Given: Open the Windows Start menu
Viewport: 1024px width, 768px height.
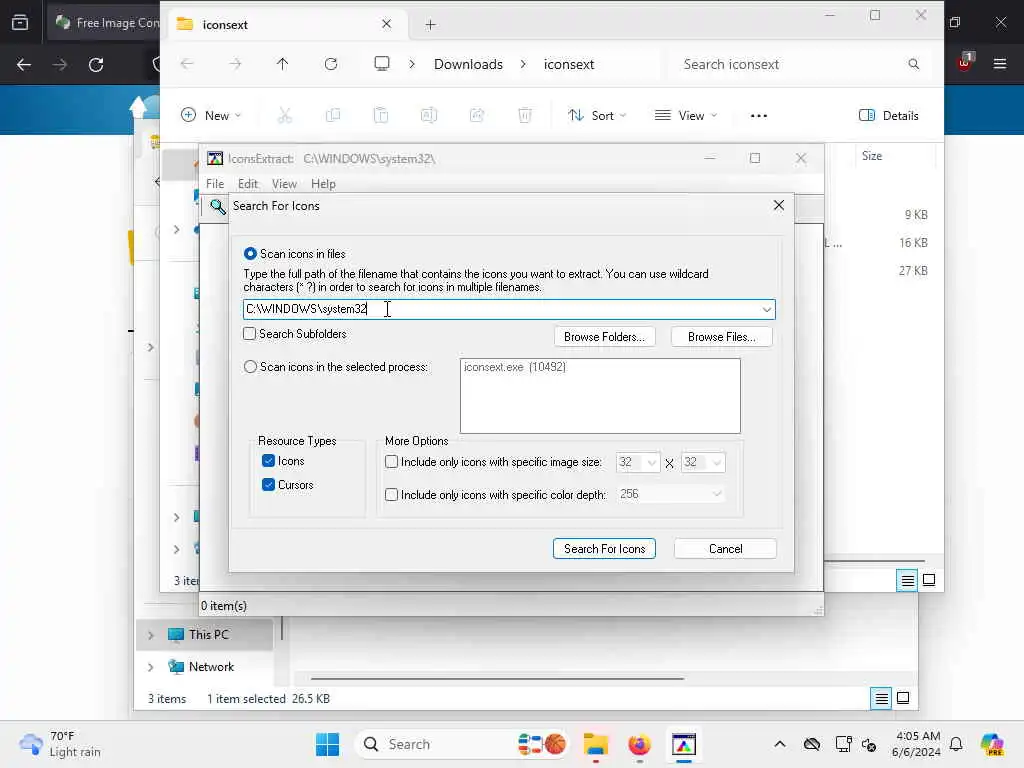Looking at the screenshot, I should click(327, 744).
